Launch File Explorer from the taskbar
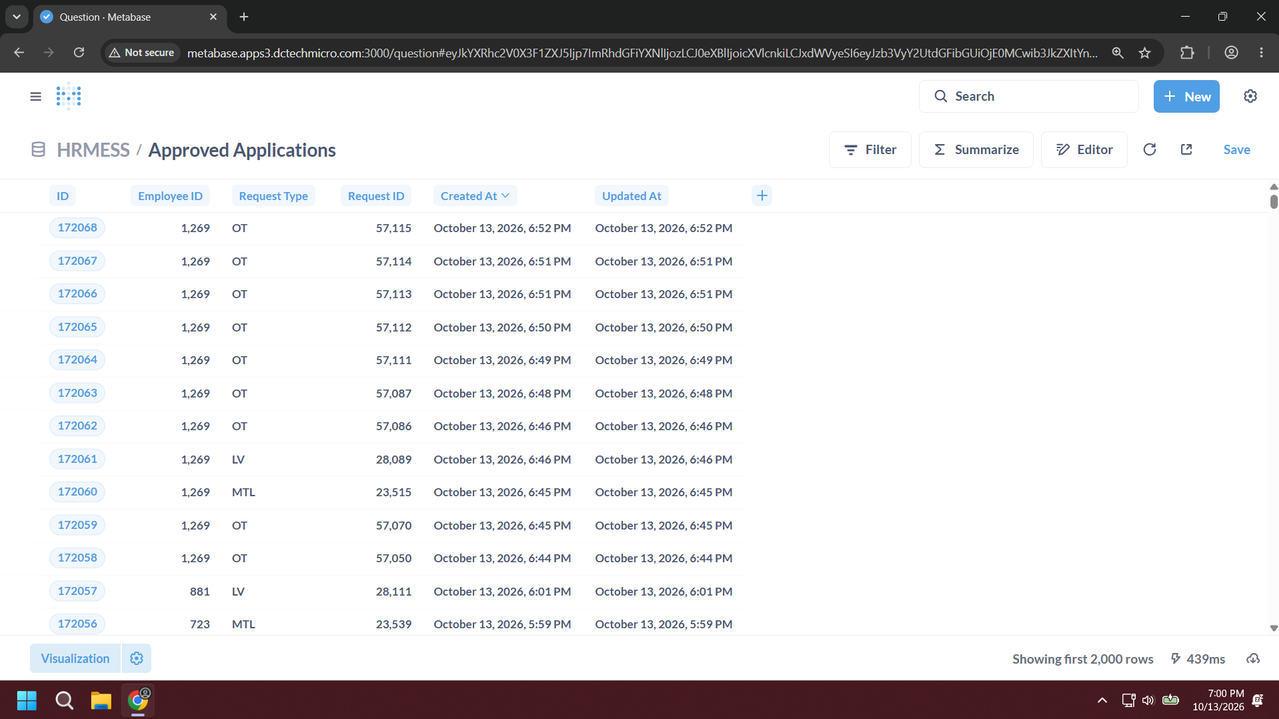Viewport: 1279px width, 719px height. pyautogui.click(x=101, y=700)
